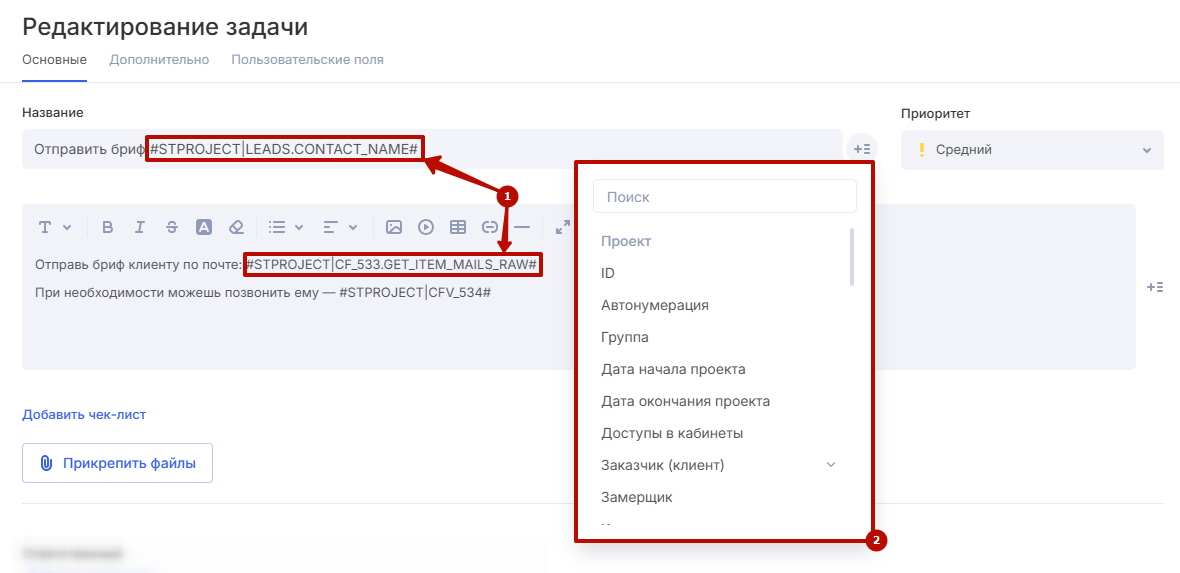Open the text style dropdown

pyautogui.click(x=54, y=227)
